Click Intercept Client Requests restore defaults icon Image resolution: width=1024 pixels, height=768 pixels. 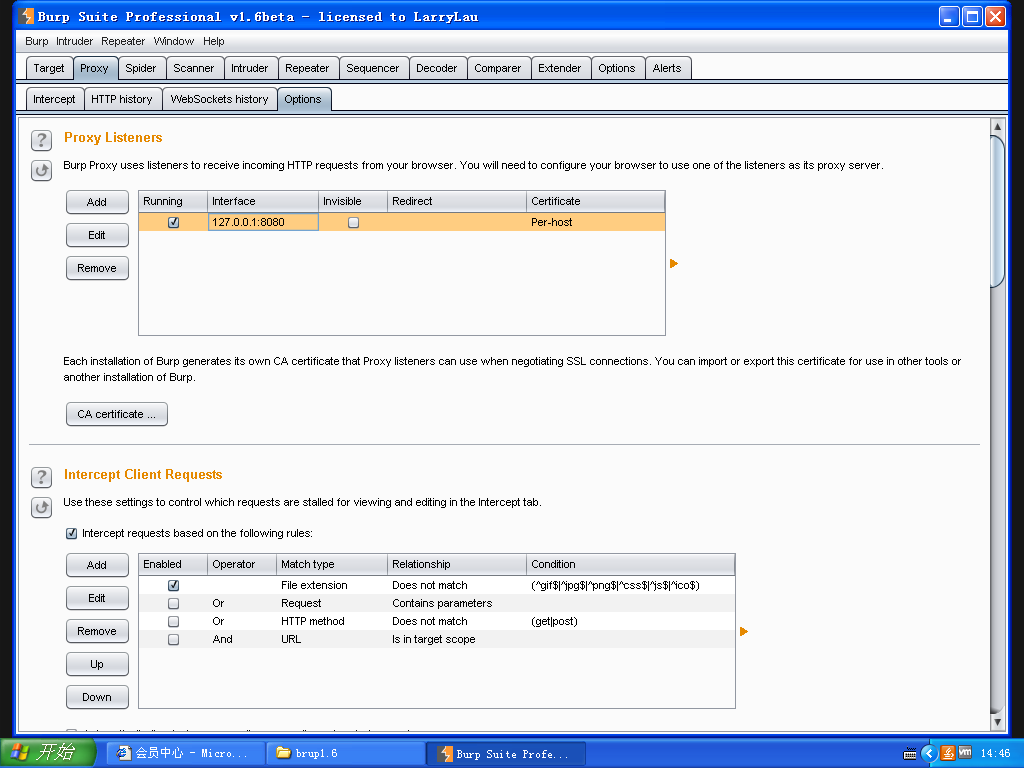[41, 507]
